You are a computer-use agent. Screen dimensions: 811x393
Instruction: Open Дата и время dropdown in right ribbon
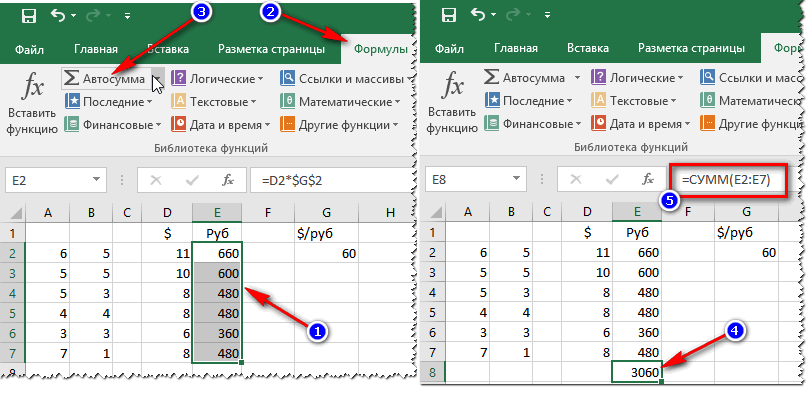[641, 124]
